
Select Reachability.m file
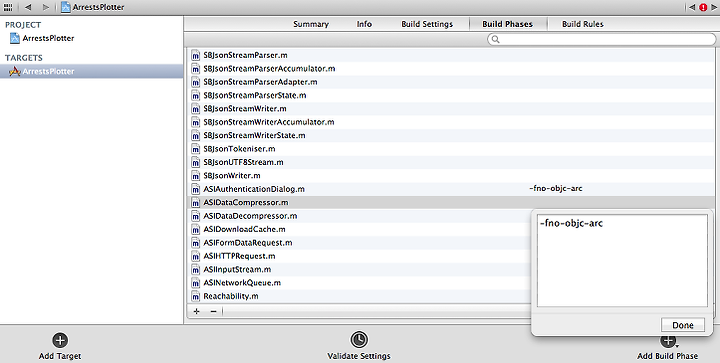(x=231, y=296)
